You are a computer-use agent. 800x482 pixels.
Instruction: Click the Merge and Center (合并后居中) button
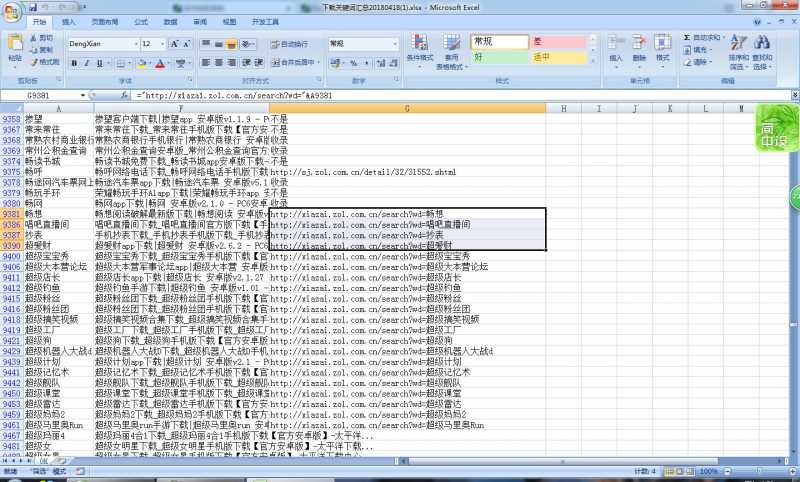tap(295, 62)
